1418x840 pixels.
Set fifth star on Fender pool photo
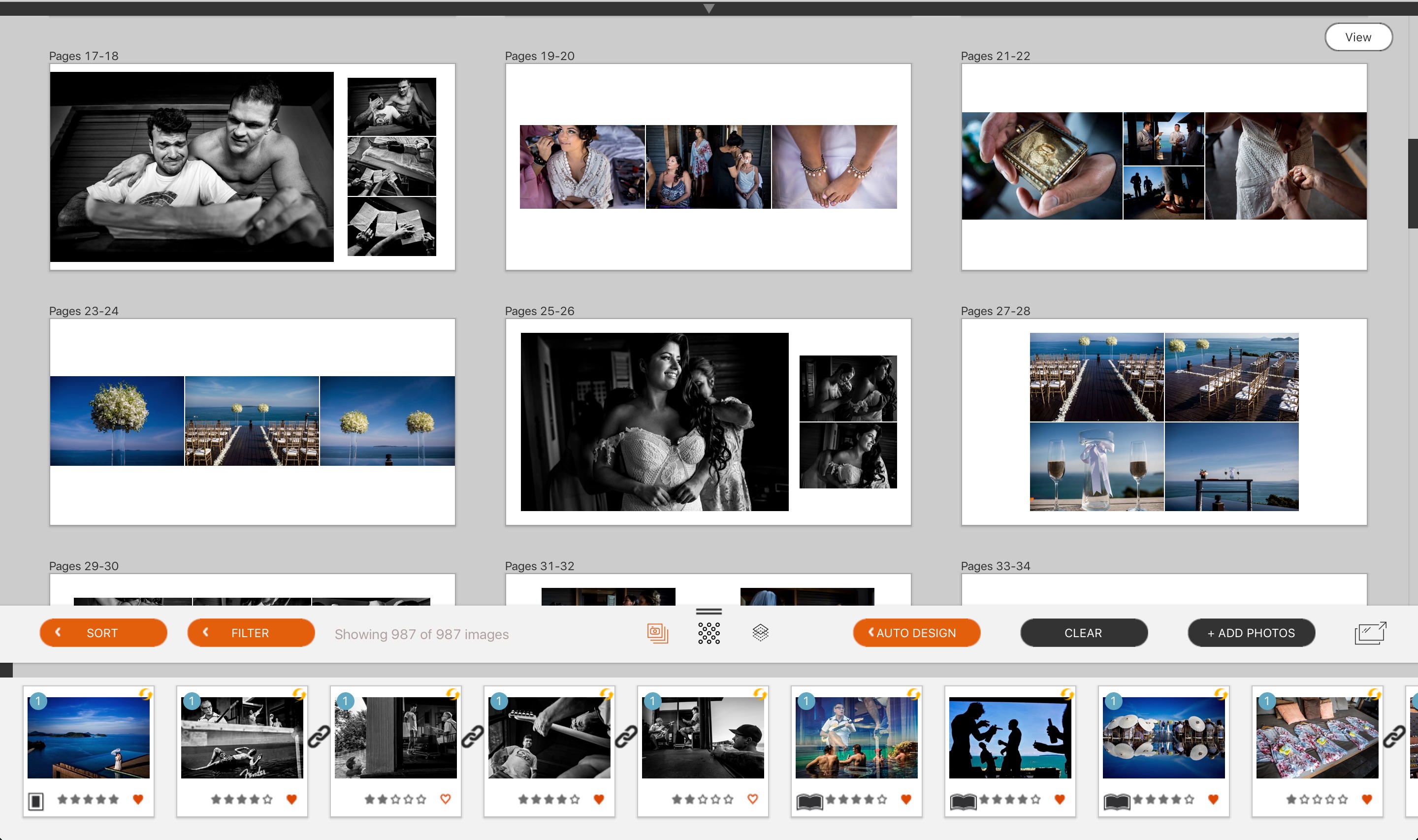click(x=268, y=799)
